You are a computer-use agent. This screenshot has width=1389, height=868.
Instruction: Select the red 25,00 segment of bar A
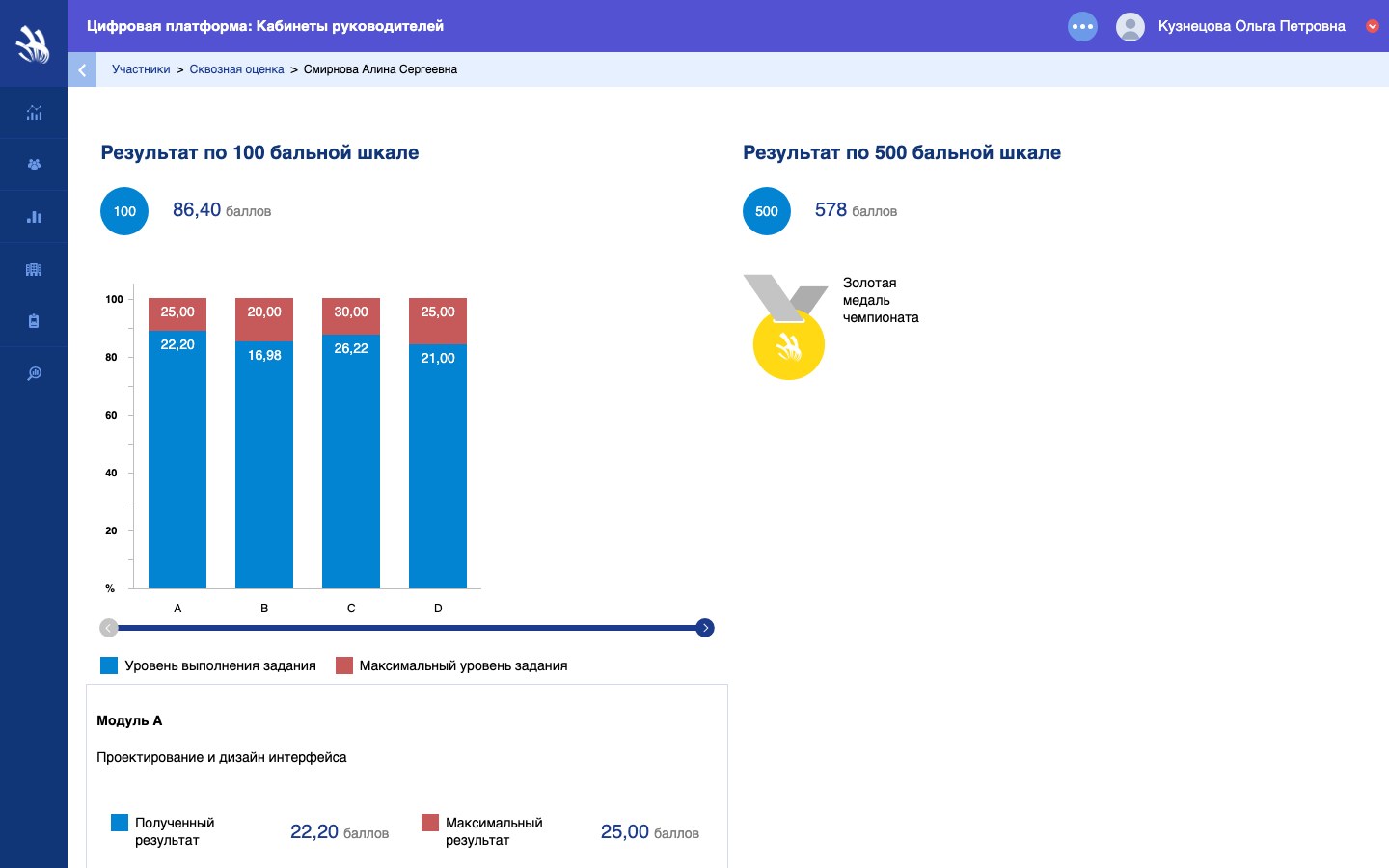[177, 314]
